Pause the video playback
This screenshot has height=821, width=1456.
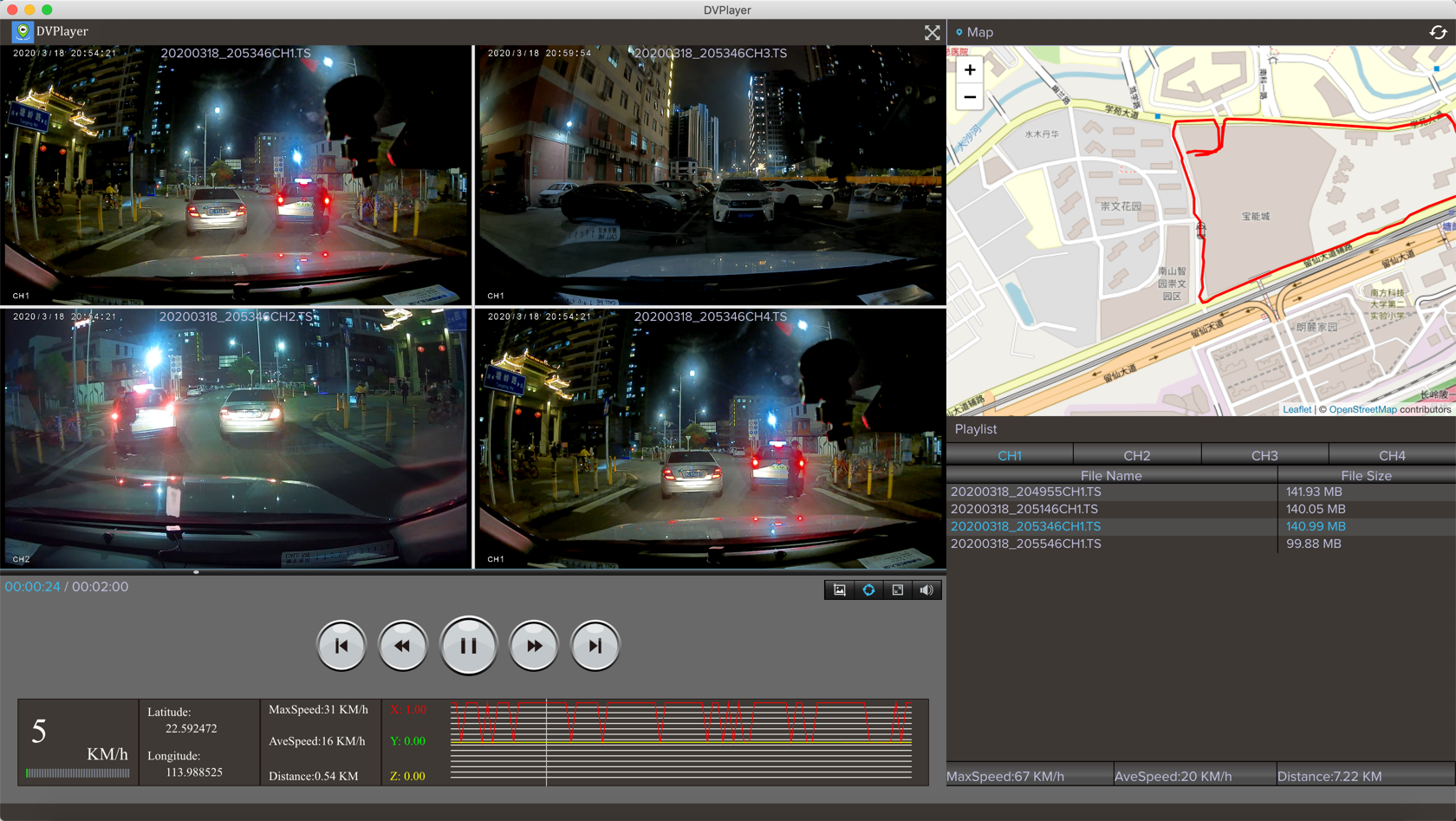coord(469,645)
